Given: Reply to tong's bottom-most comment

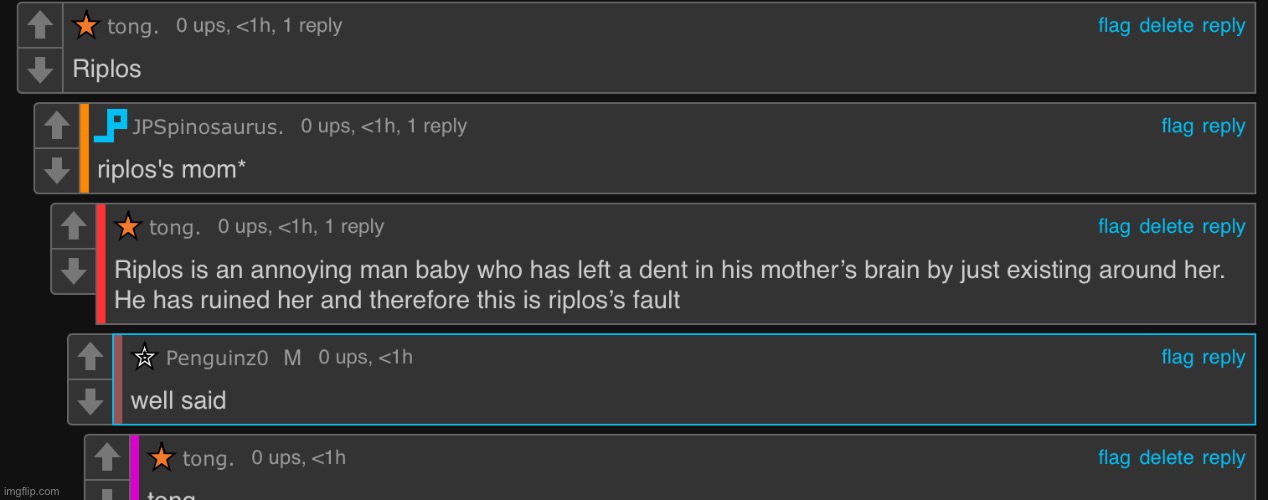Looking at the screenshot, I should pos(1223,458).
